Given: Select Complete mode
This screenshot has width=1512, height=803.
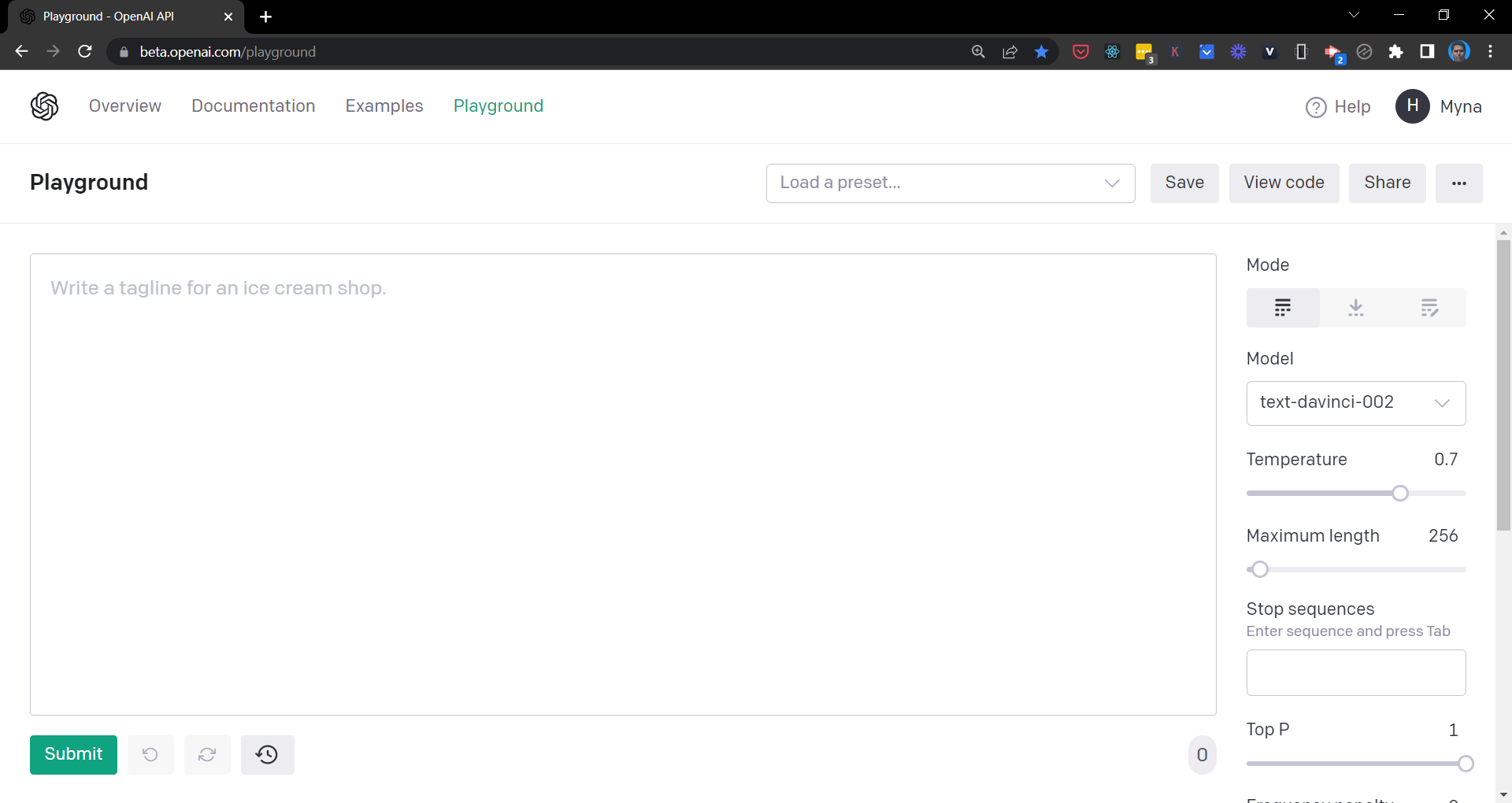Looking at the screenshot, I should pyautogui.click(x=1282, y=308).
